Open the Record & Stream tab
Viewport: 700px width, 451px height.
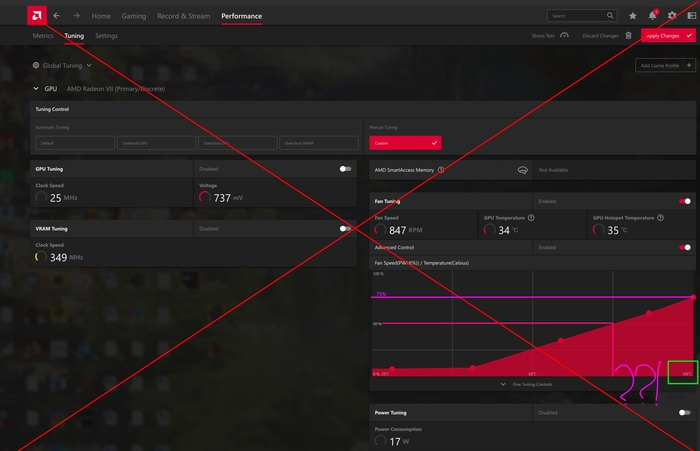coord(183,16)
